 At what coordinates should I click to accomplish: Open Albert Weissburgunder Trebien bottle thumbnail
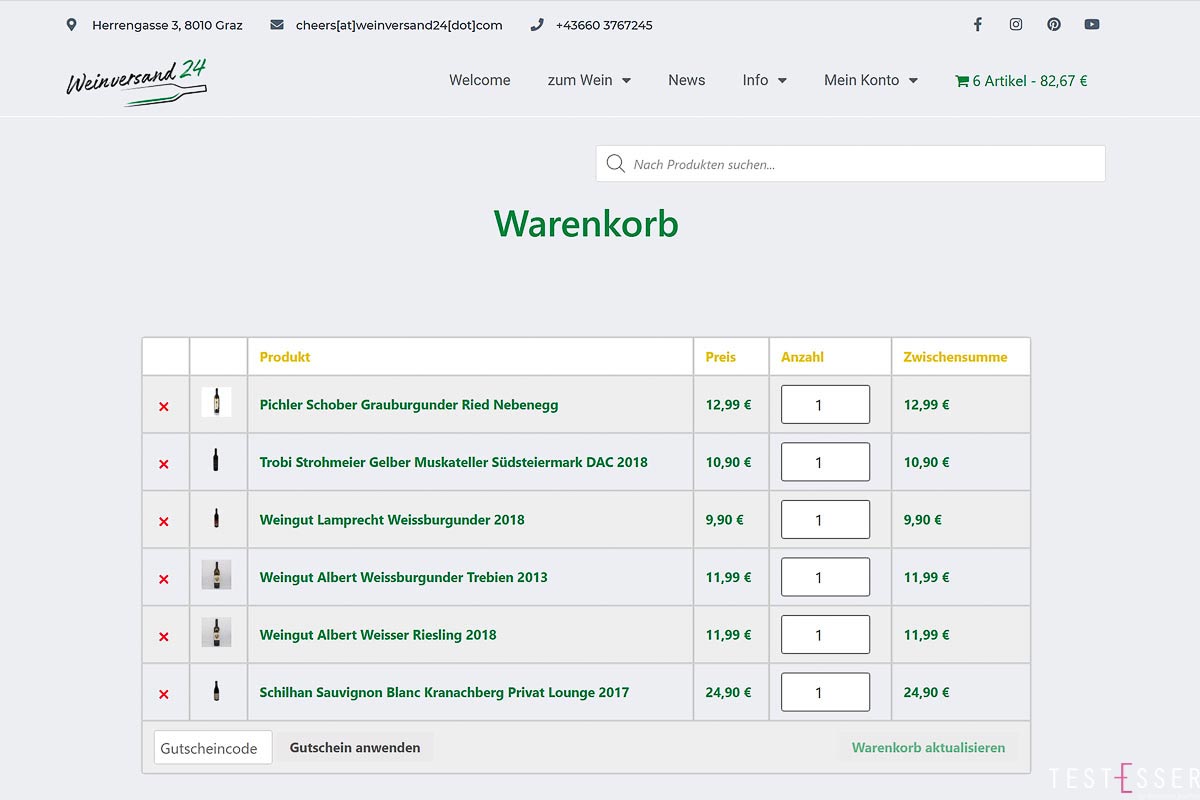[216, 575]
